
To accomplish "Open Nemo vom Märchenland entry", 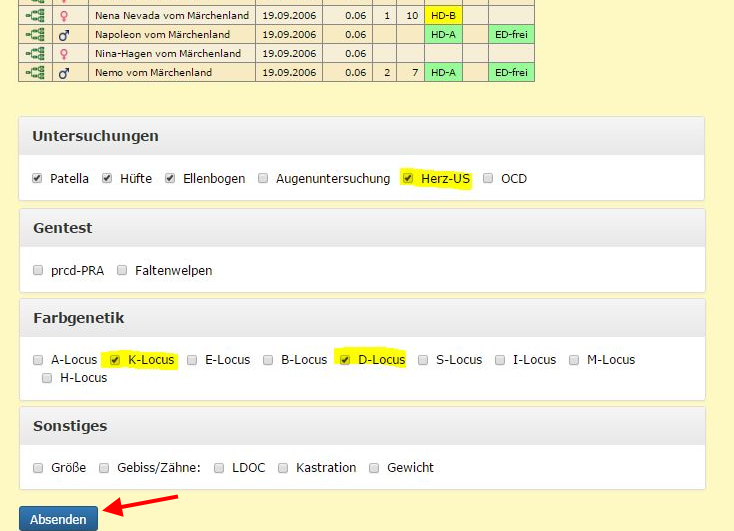I will point(153,73).
